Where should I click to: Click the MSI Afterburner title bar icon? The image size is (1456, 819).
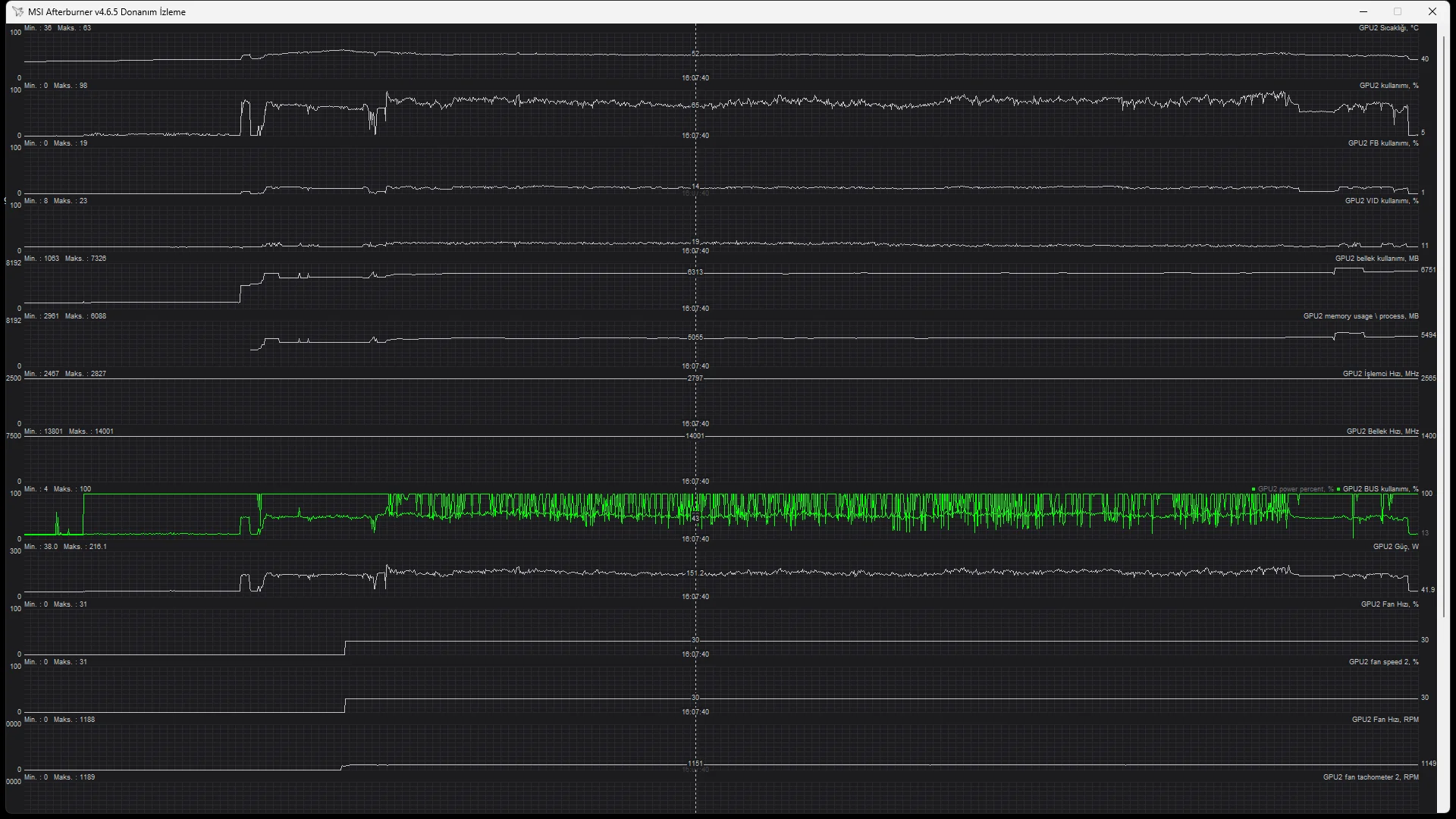pos(17,11)
